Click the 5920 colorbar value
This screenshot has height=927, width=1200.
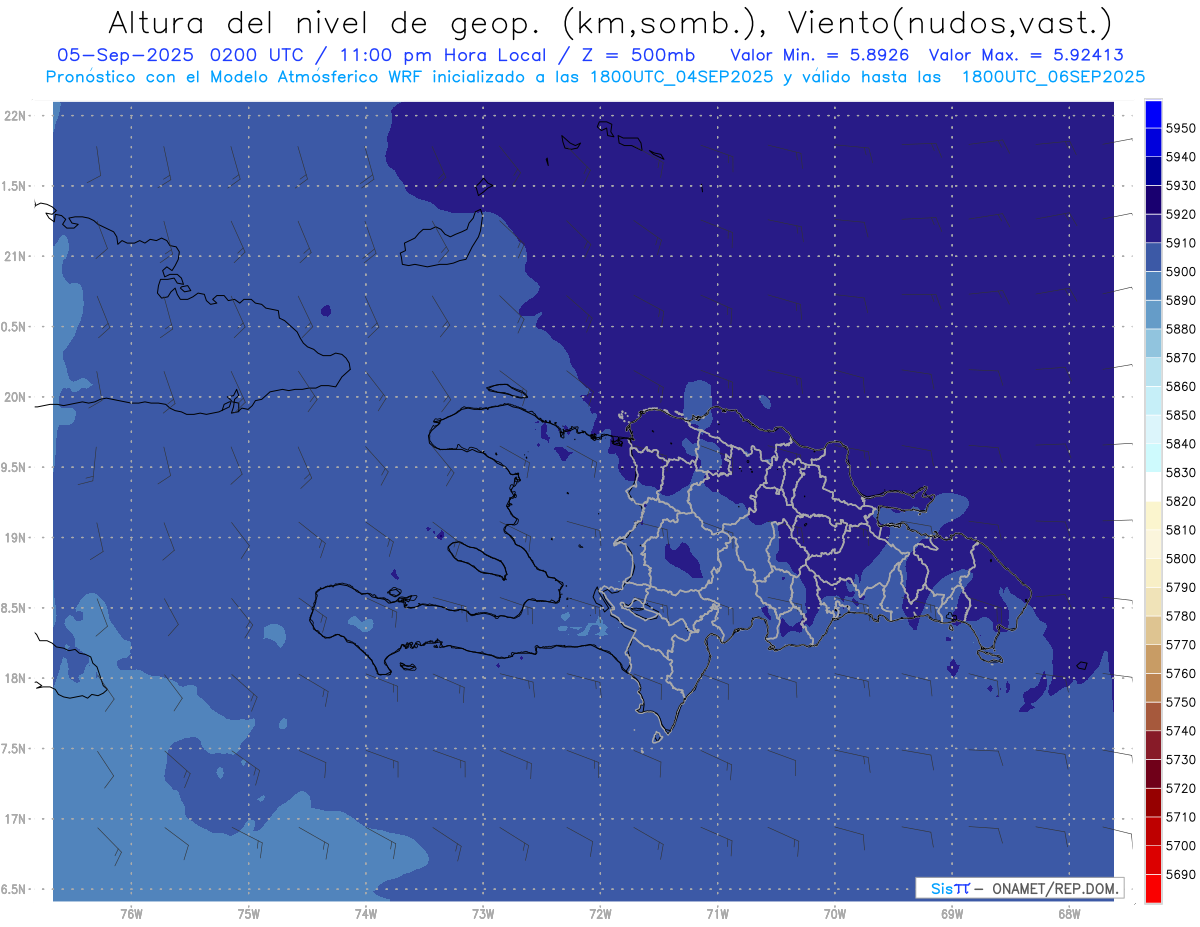pyautogui.click(x=1180, y=214)
